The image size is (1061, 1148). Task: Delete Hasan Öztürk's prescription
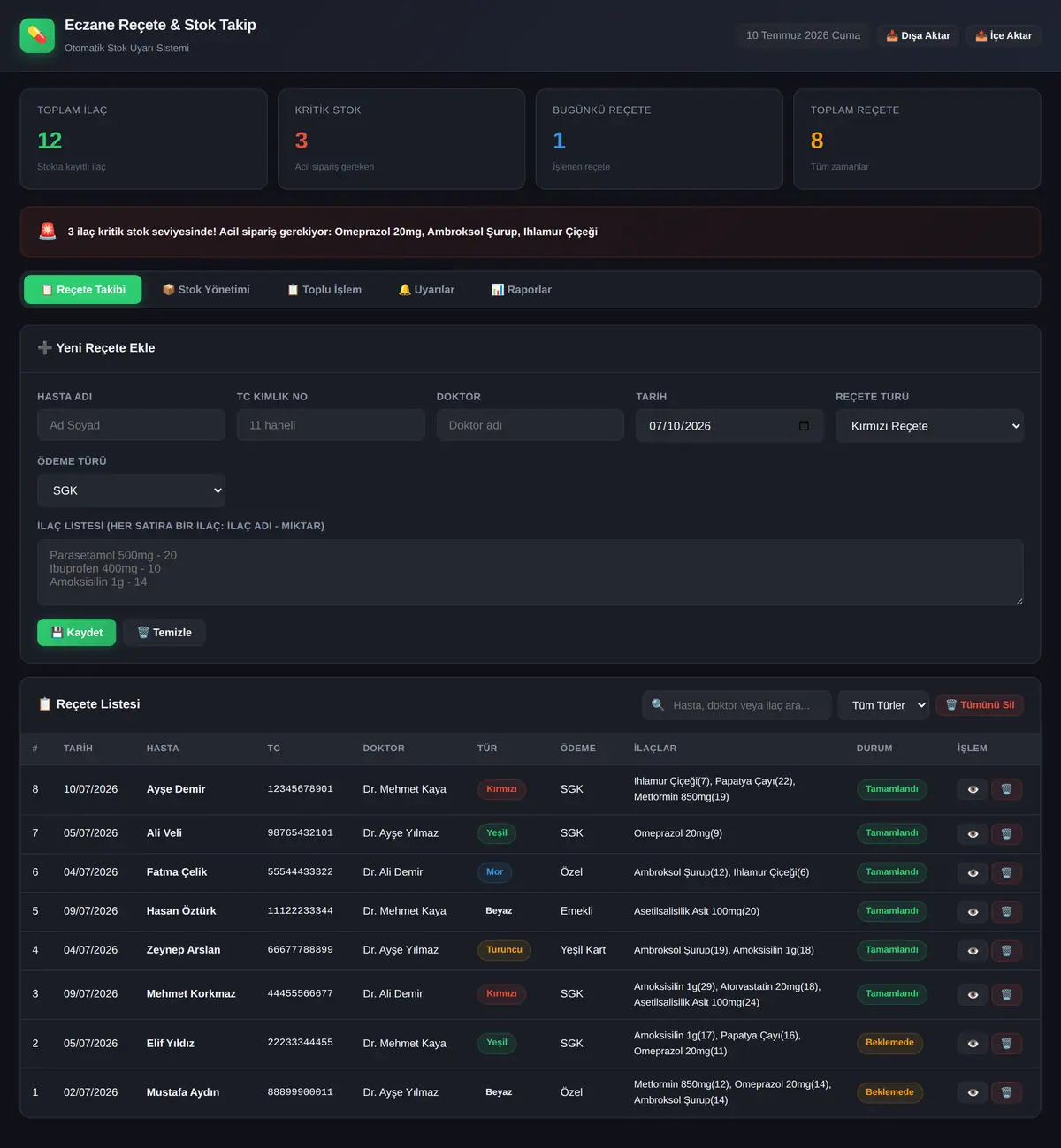pos(1006,911)
